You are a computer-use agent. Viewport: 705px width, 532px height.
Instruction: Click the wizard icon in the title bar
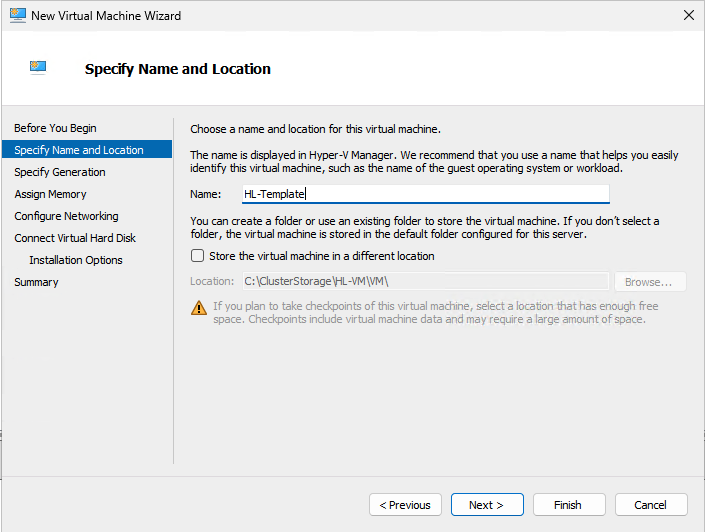[15, 16]
